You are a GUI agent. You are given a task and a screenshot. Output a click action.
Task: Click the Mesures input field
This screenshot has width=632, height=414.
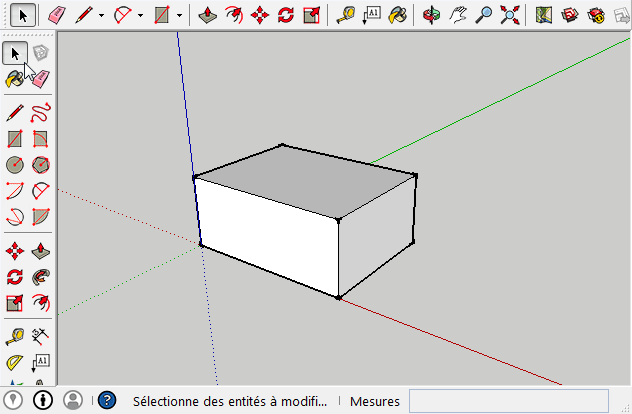click(x=508, y=401)
